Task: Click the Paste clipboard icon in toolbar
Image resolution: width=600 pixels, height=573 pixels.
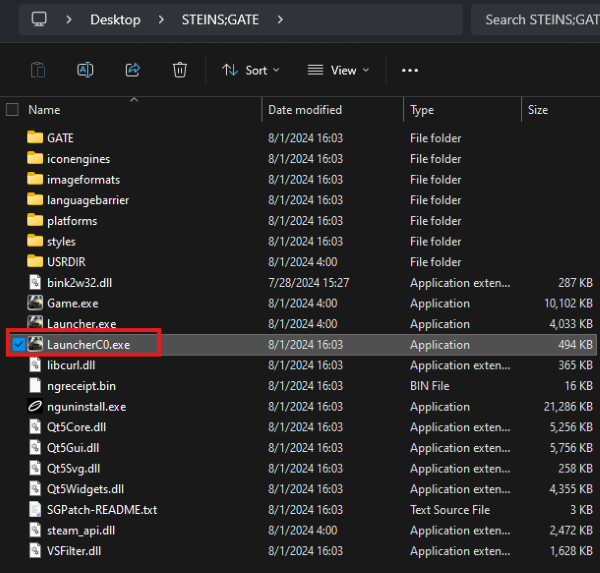Action: (38, 70)
